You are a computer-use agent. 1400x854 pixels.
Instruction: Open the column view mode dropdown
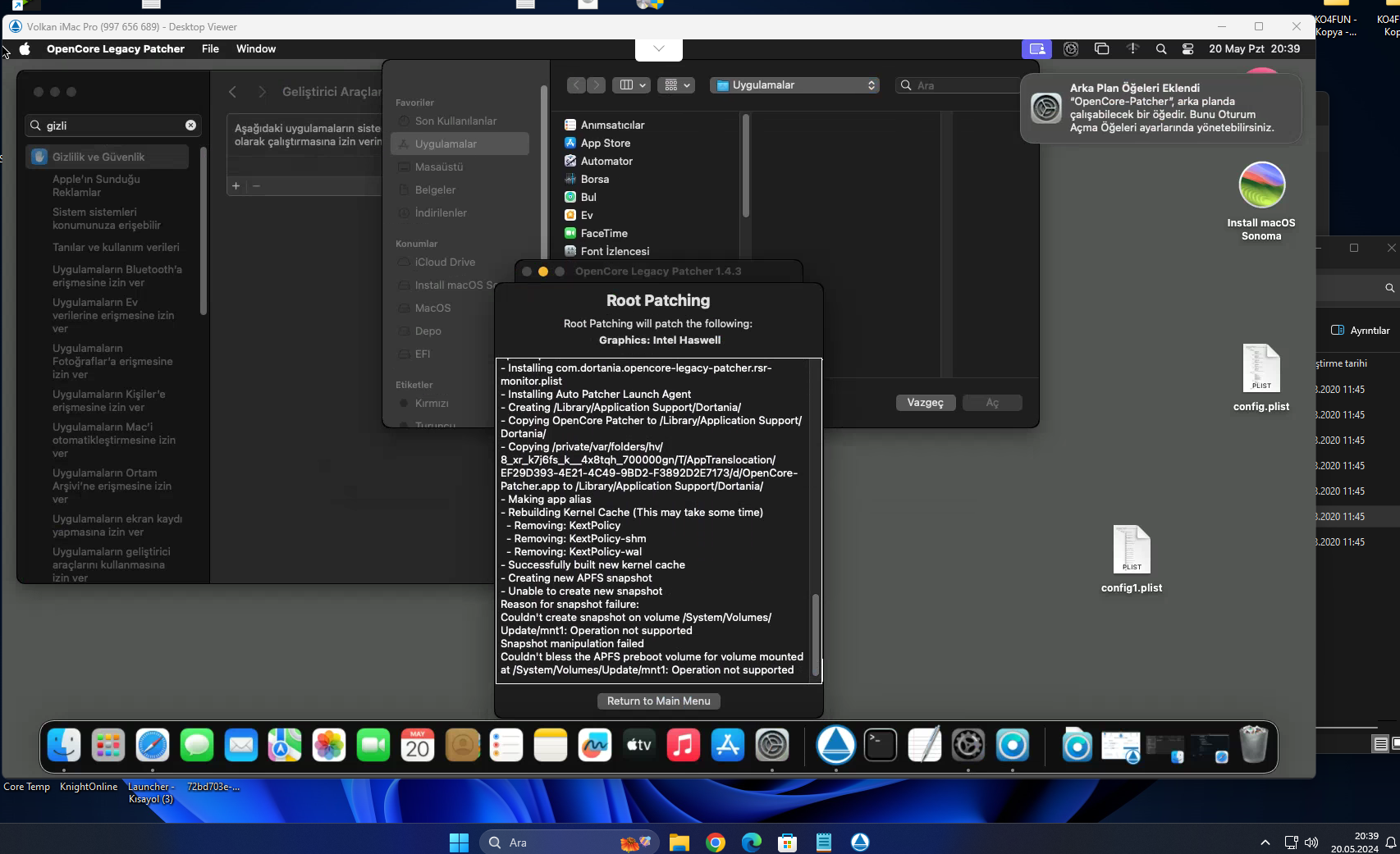633,85
